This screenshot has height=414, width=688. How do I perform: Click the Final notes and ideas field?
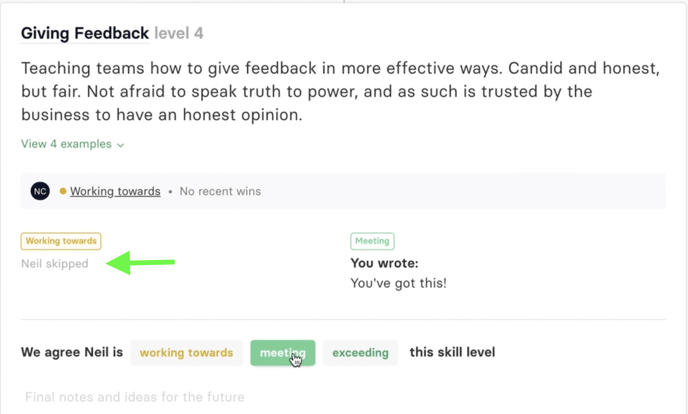click(134, 397)
